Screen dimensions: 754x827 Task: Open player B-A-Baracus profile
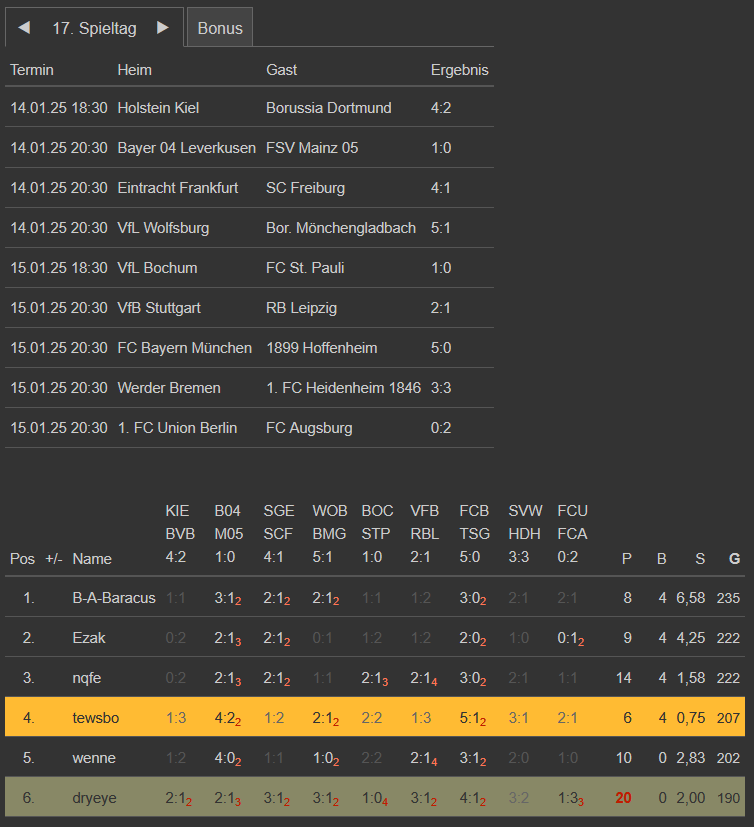[114, 598]
